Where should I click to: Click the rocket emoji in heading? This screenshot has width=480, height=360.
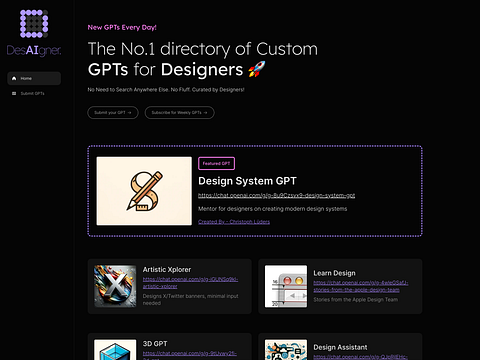(x=257, y=69)
